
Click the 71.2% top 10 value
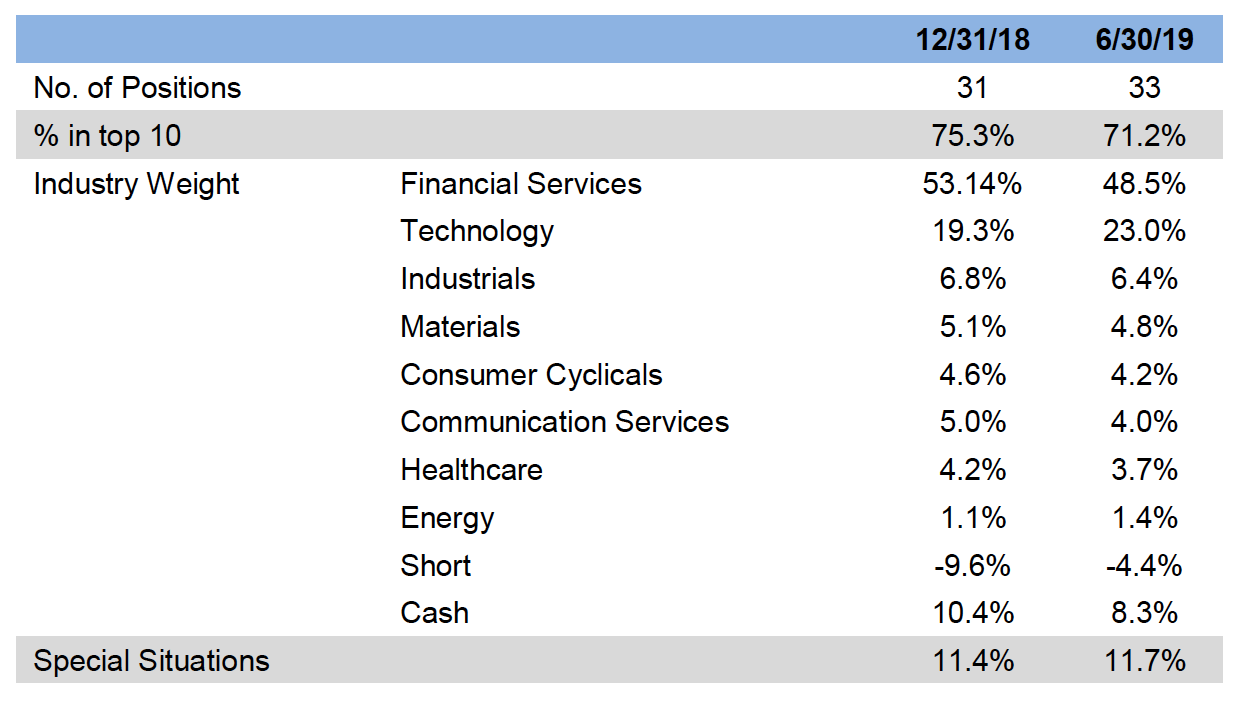click(x=1144, y=136)
